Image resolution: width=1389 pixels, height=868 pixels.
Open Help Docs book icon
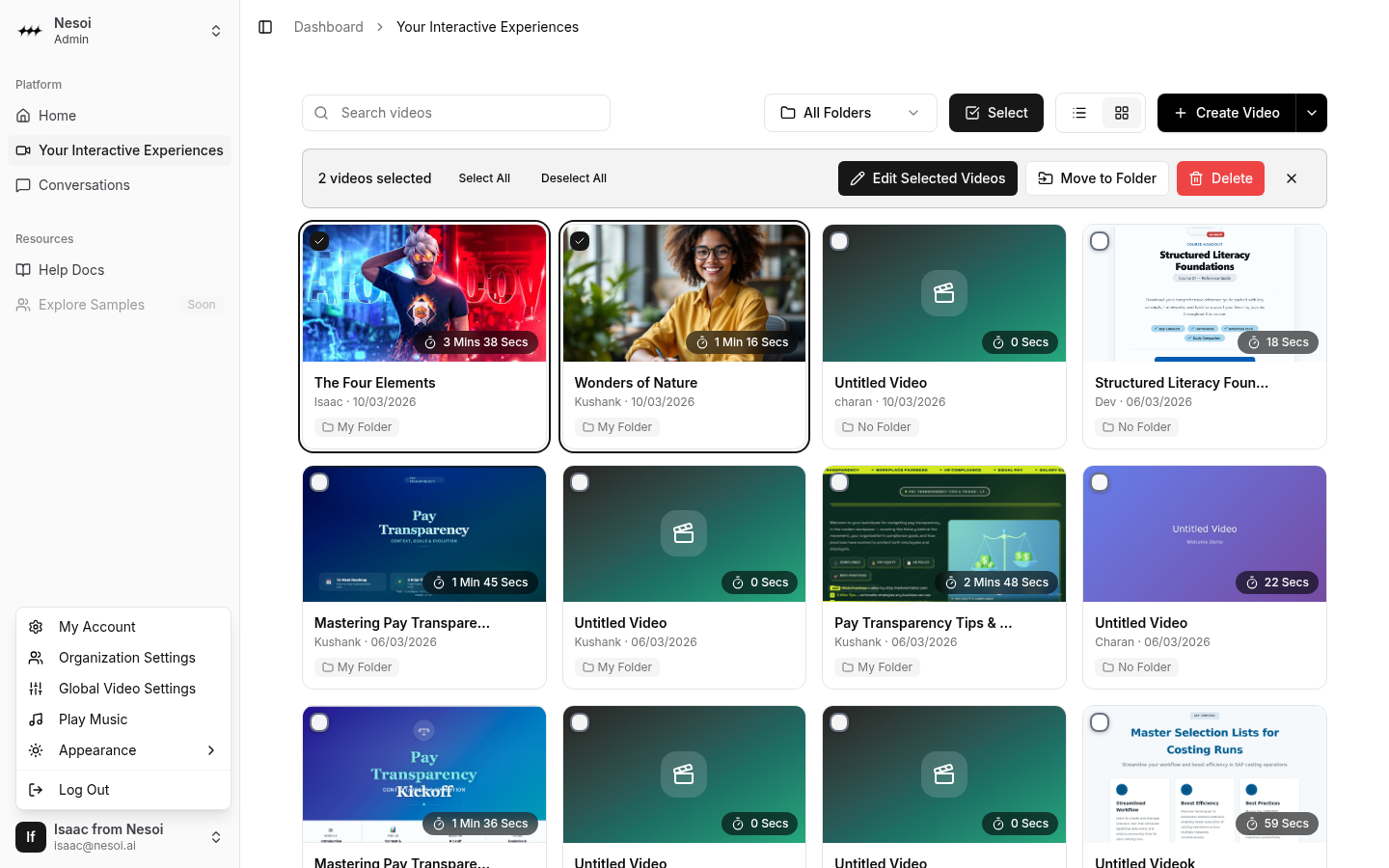pyautogui.click(x=24, y=270)
